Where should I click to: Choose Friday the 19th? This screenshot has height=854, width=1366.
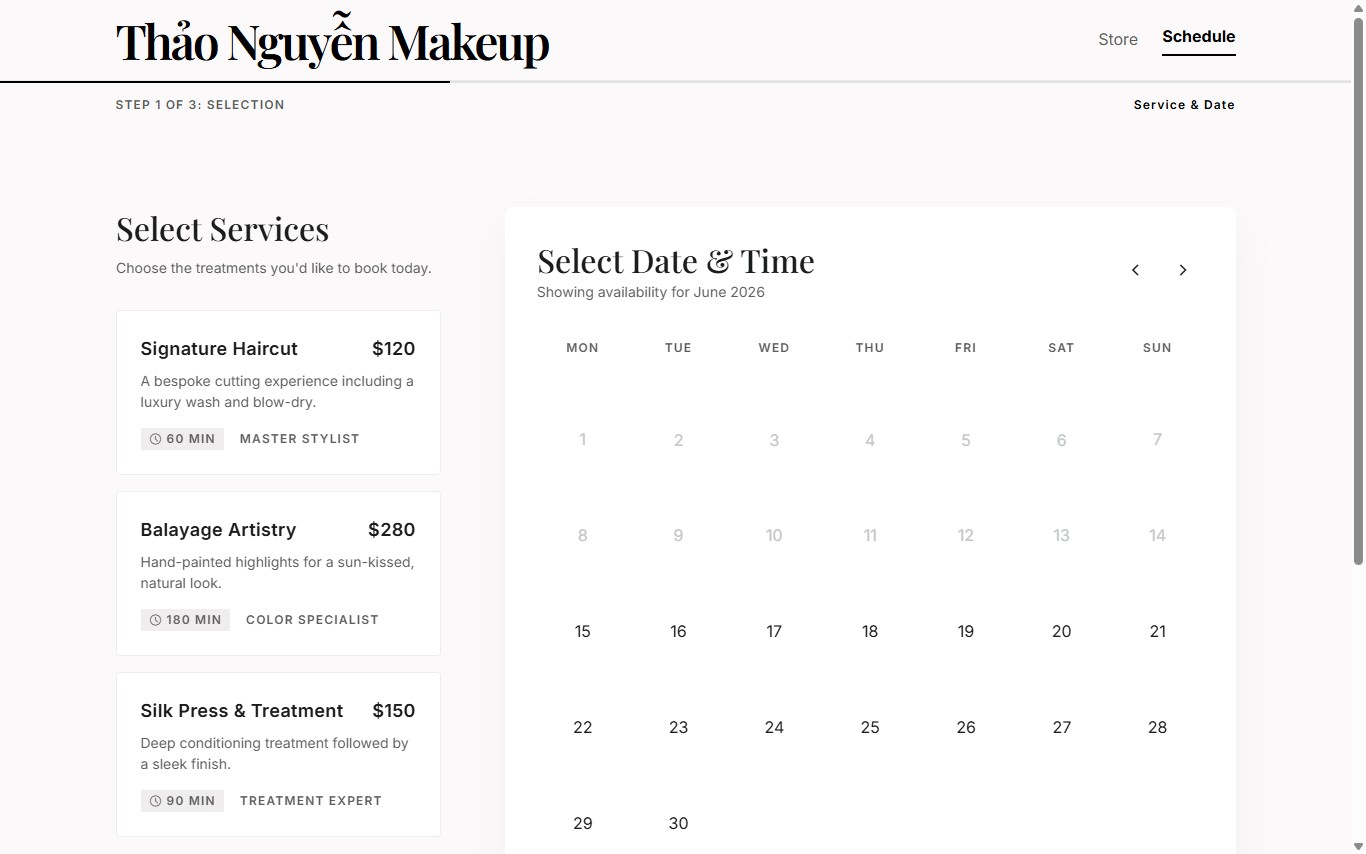coord(966,631)
